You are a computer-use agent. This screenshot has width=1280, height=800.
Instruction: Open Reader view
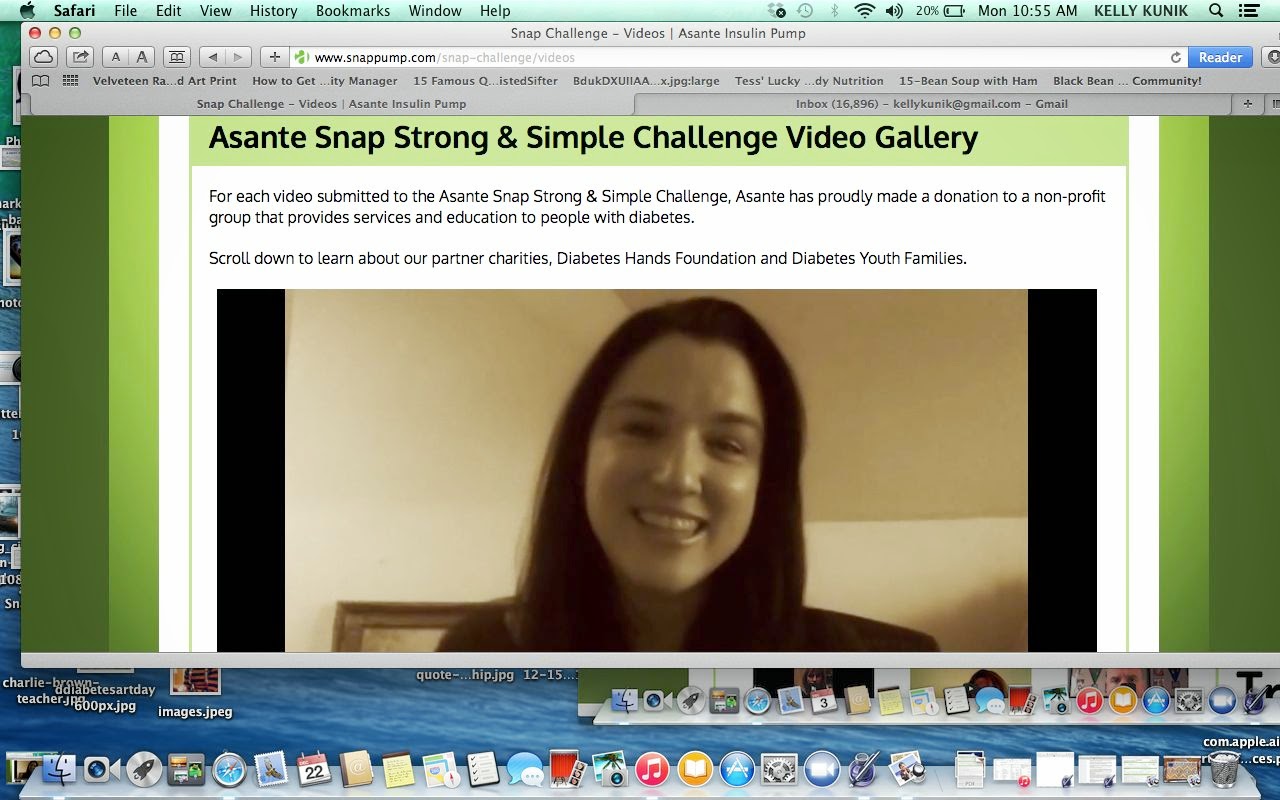(x=1220, y=57)
